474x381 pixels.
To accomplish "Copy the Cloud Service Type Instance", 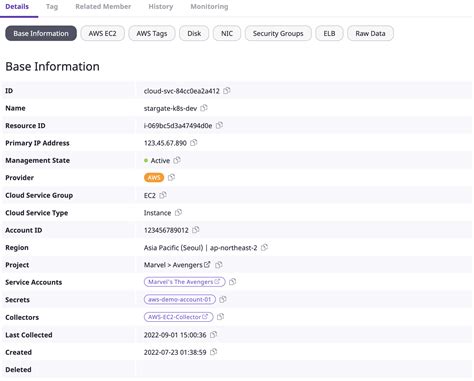I will (x=178, y=212).
